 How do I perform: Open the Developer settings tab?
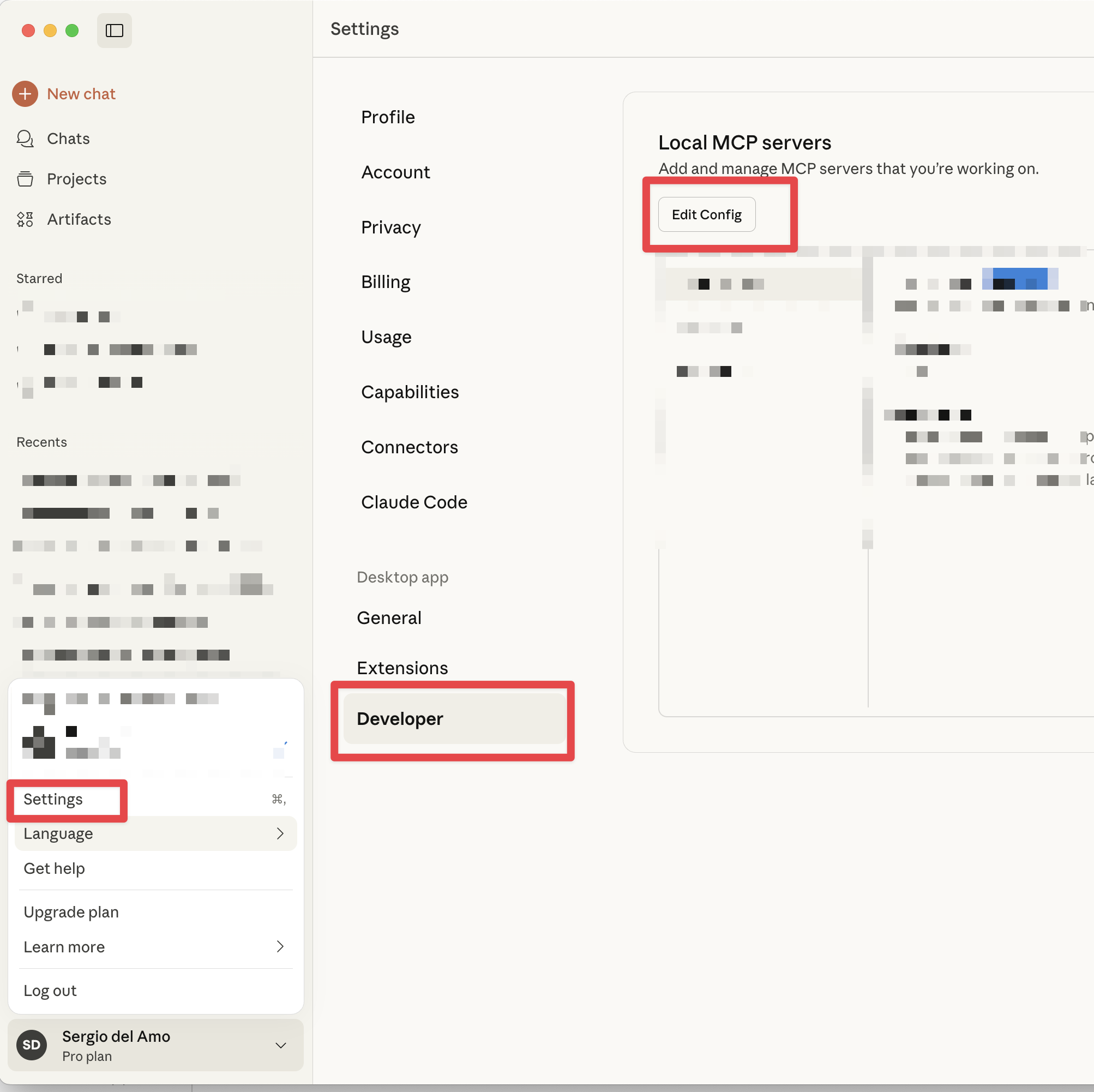400,719
